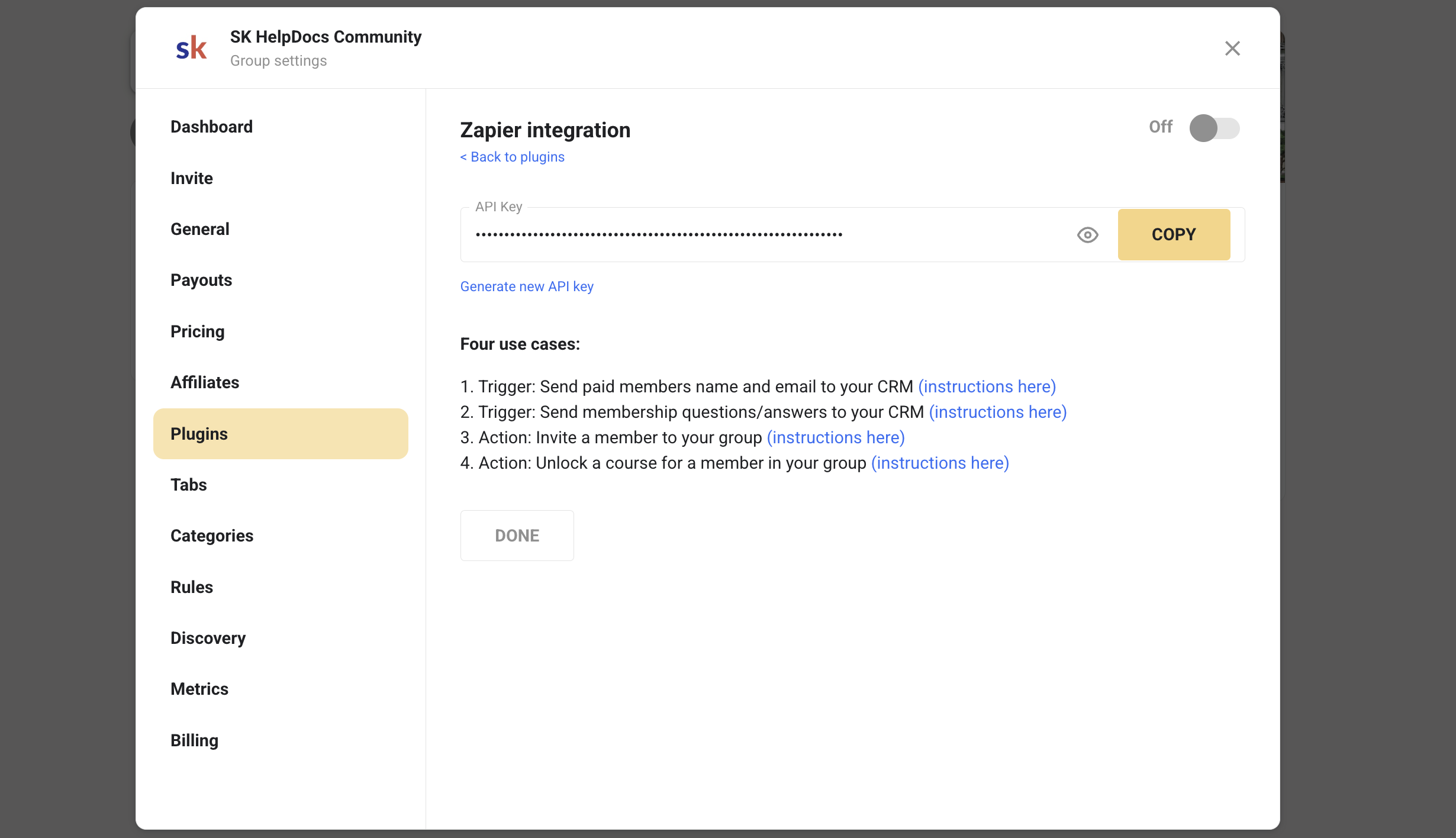
Task: Open the Dashboard settings tab
Action: point(211,127)
